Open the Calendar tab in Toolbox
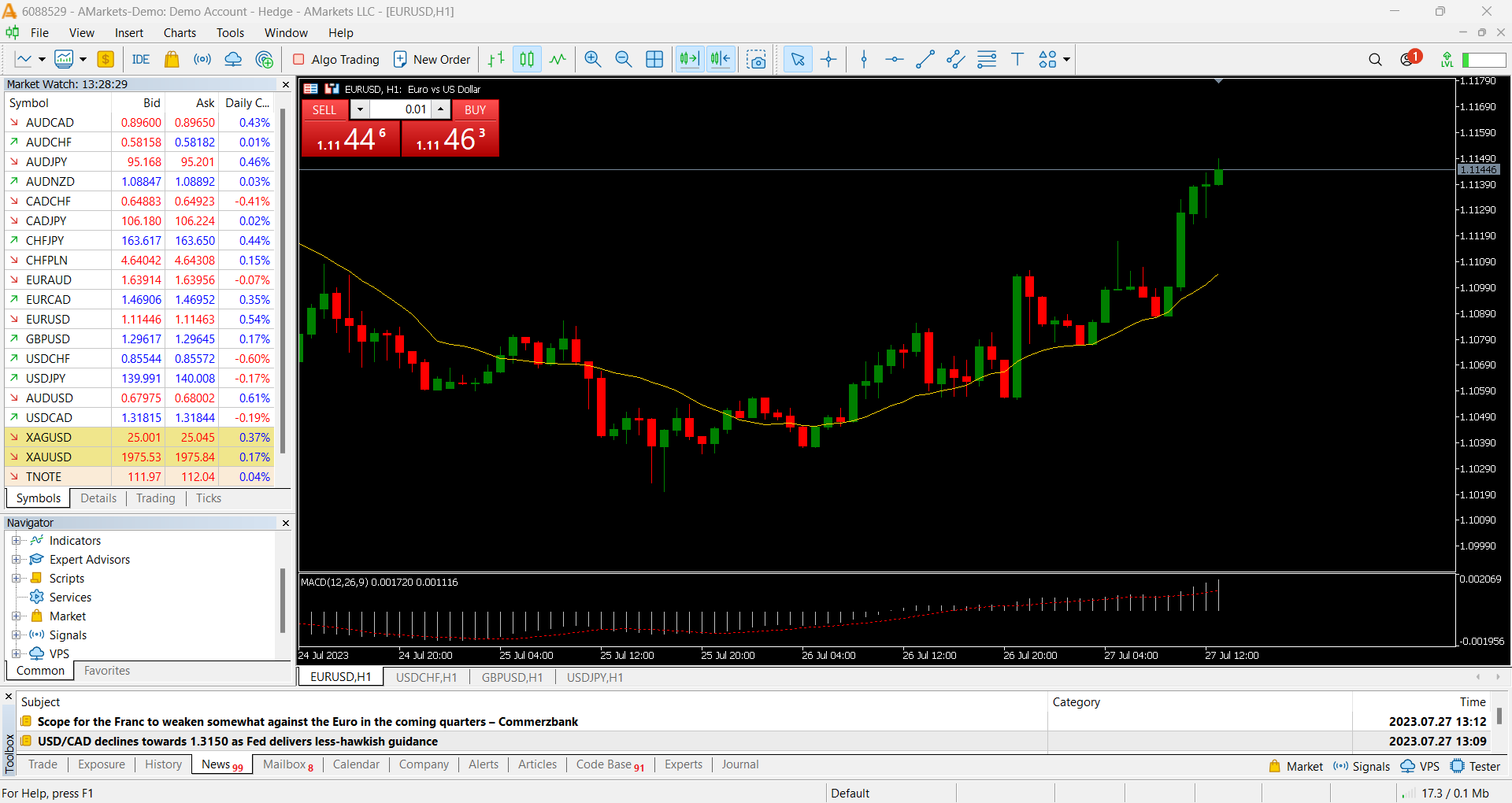 [x=356, y=764]
